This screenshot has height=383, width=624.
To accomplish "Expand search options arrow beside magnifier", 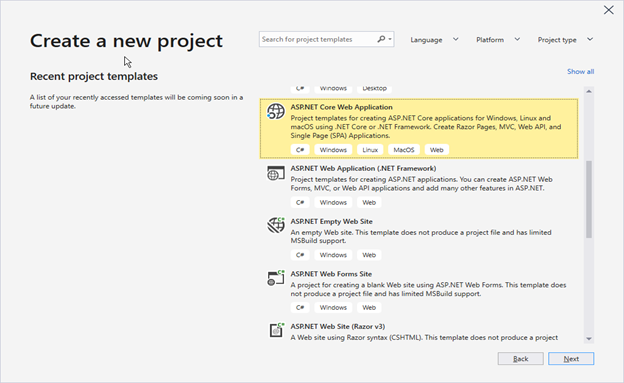I will pyautogui.click(x=390, y=39).
